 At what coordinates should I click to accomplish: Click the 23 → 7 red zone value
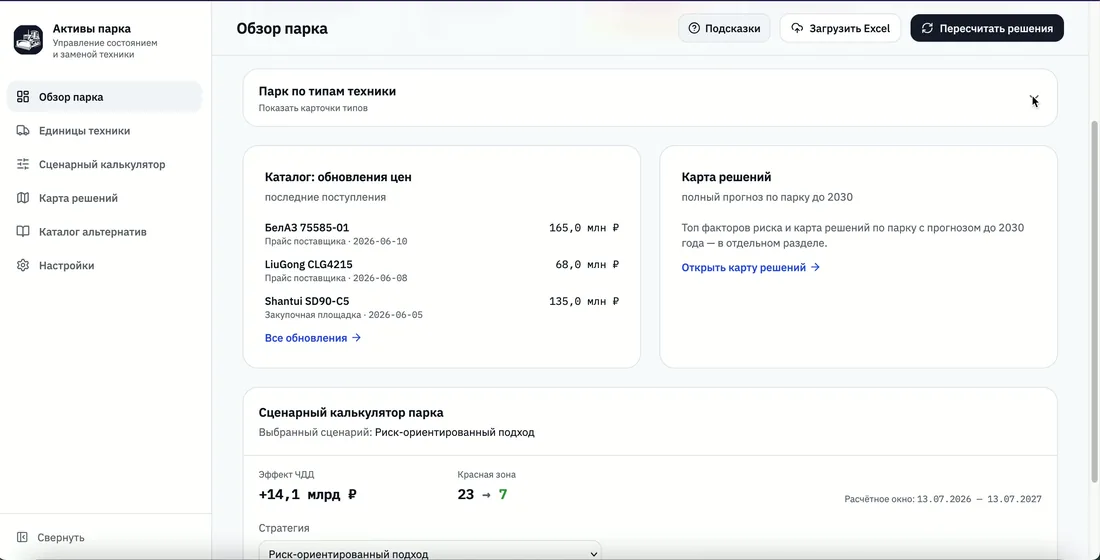[482, 495]
